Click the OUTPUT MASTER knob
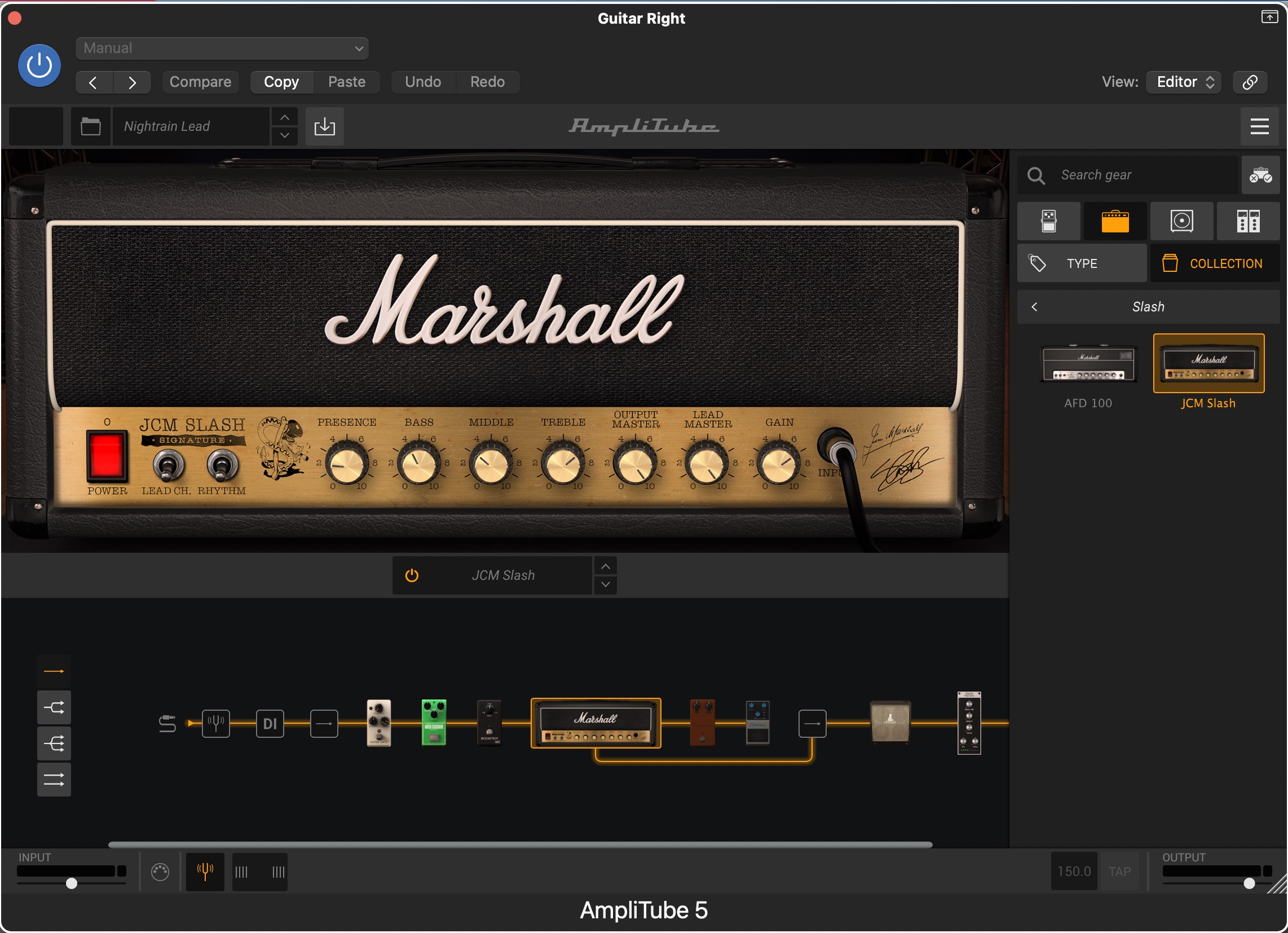The width and height of the screenshot is (1288, 933). (635, 464)
